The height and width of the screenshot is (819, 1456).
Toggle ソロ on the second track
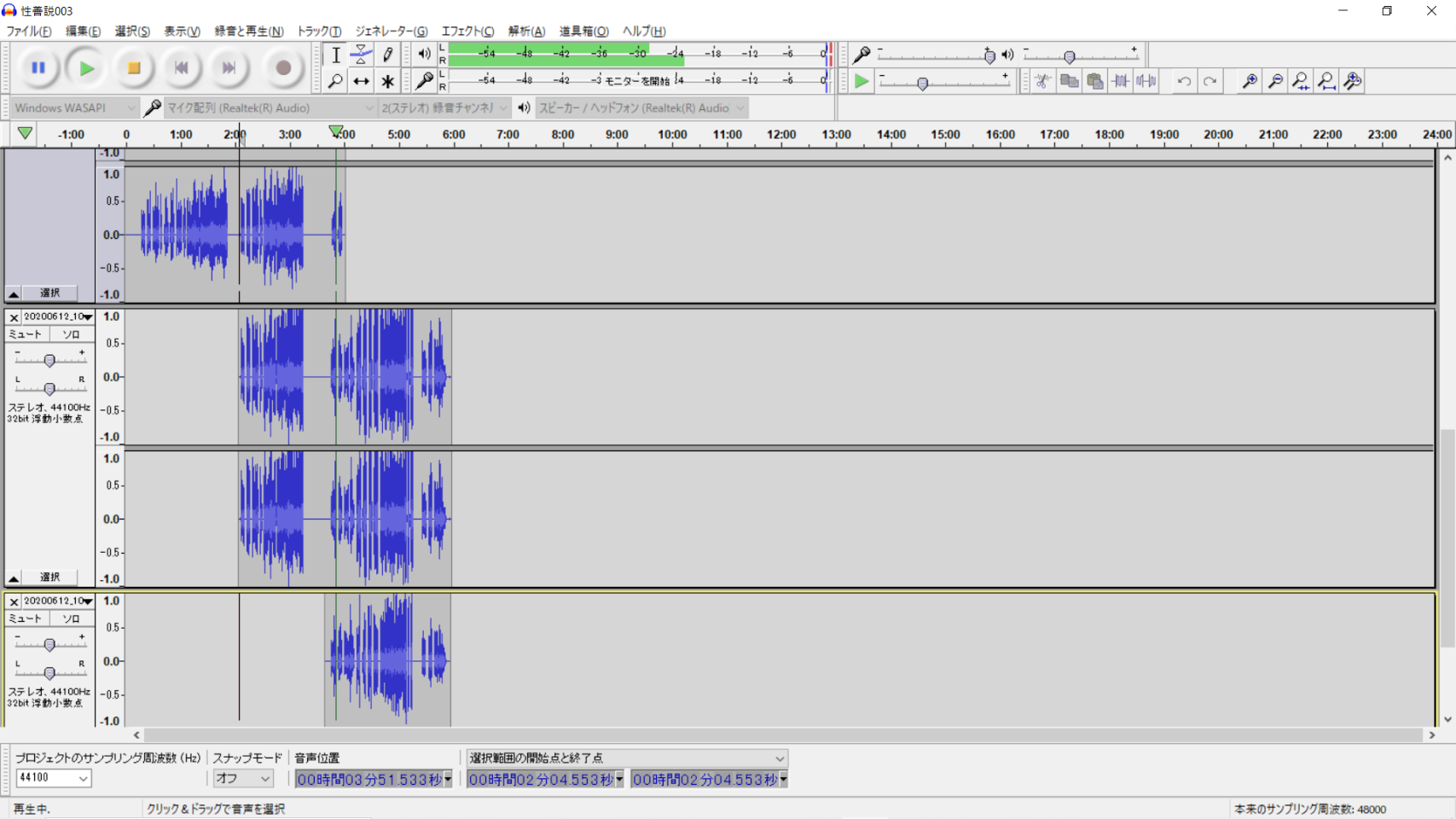71,334
